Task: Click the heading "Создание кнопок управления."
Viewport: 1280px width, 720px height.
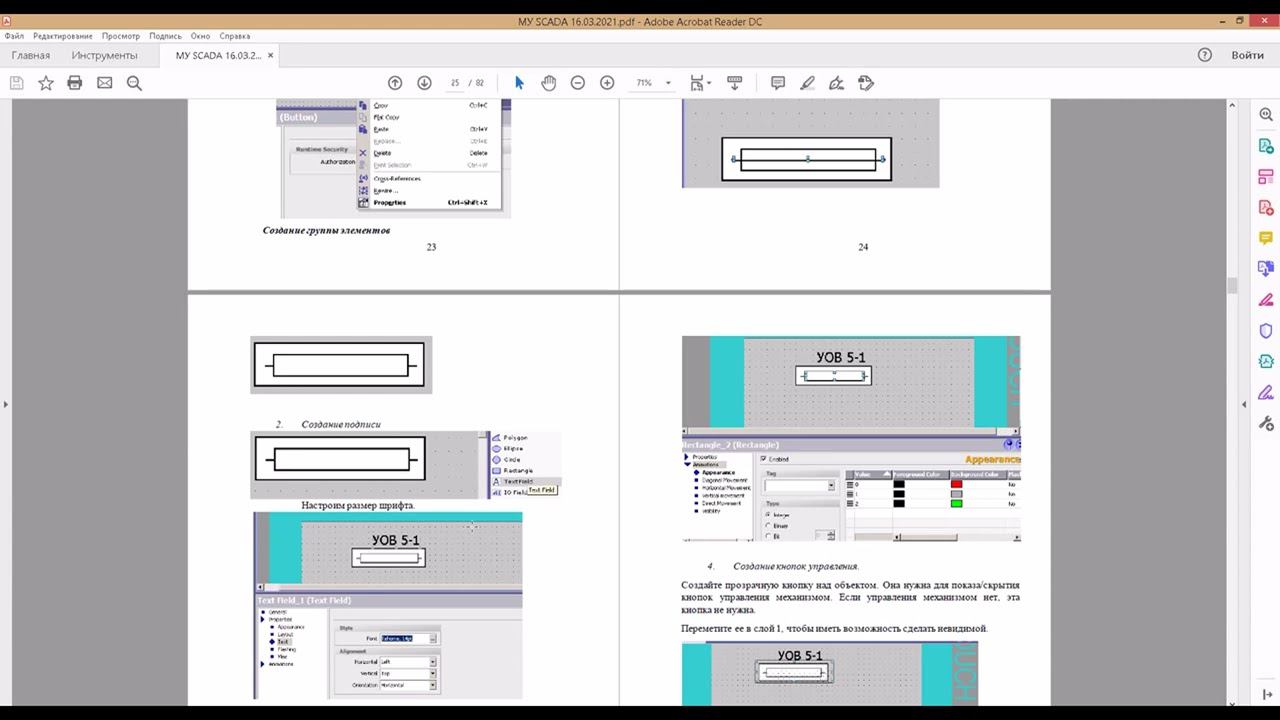Action: coord(796,566)
